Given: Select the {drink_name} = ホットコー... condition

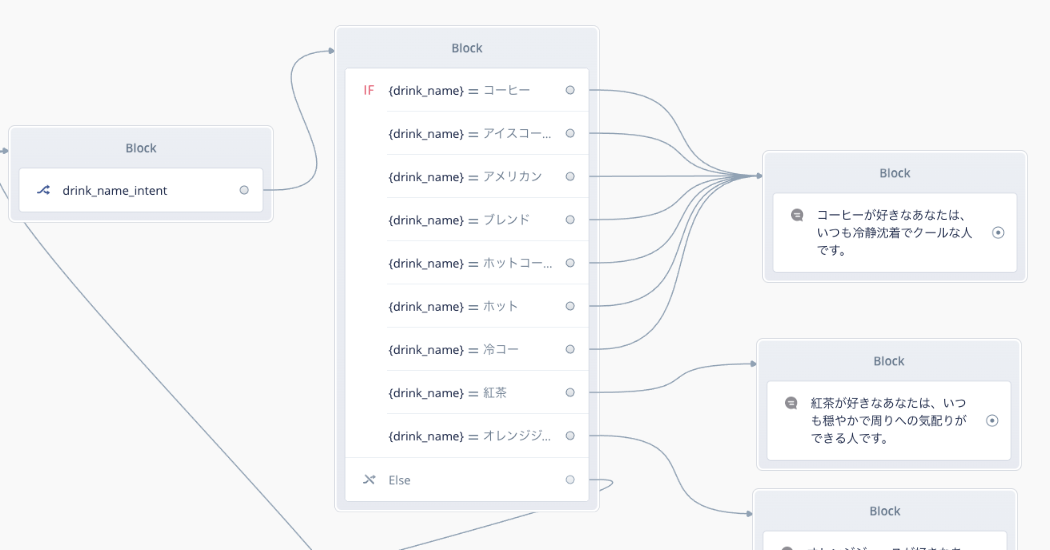Looking at the screenshot, I should [x=470, y=263].
